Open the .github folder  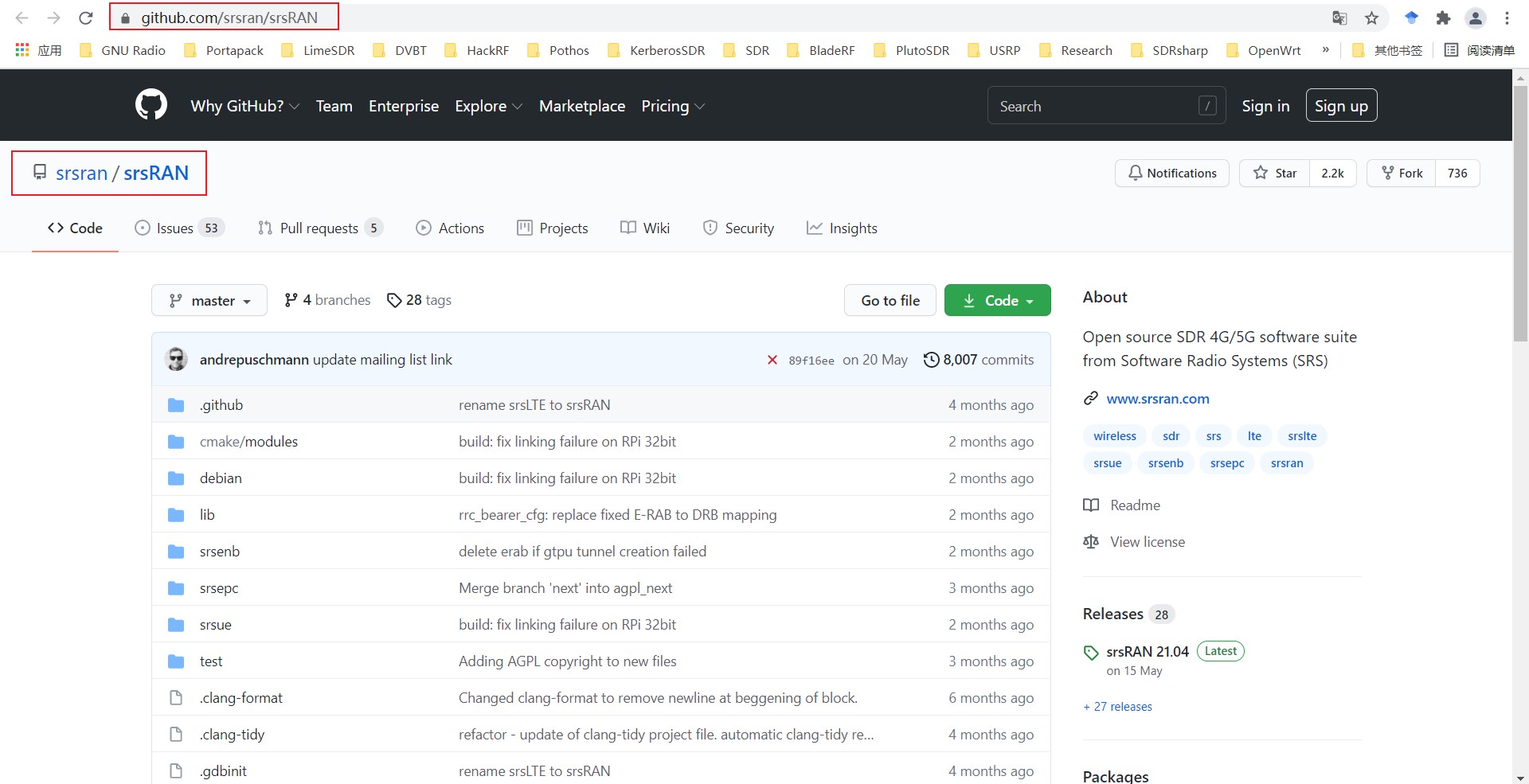(221, 404)
